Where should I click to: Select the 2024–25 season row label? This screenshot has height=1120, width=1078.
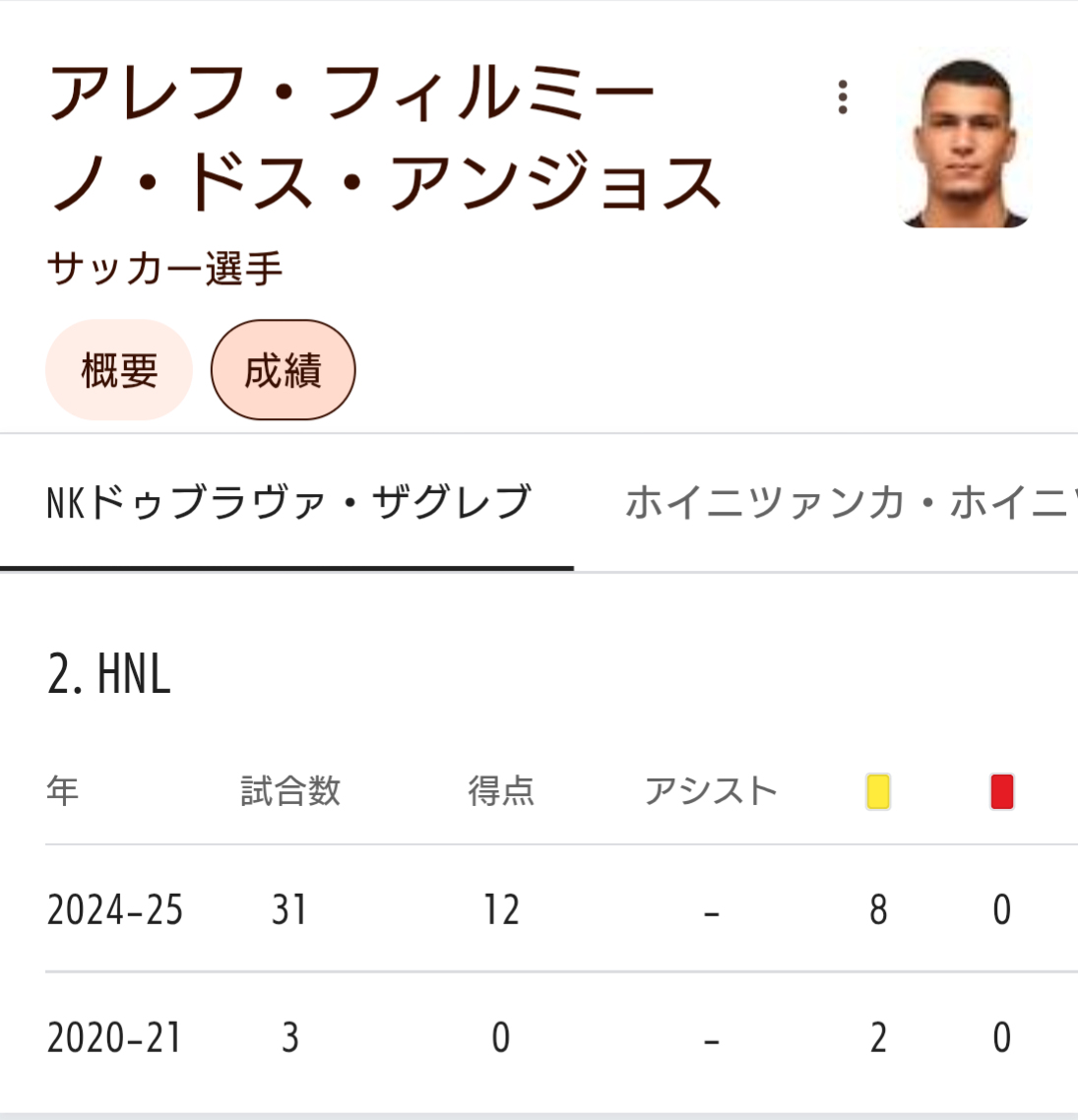(x=115, y=909)
